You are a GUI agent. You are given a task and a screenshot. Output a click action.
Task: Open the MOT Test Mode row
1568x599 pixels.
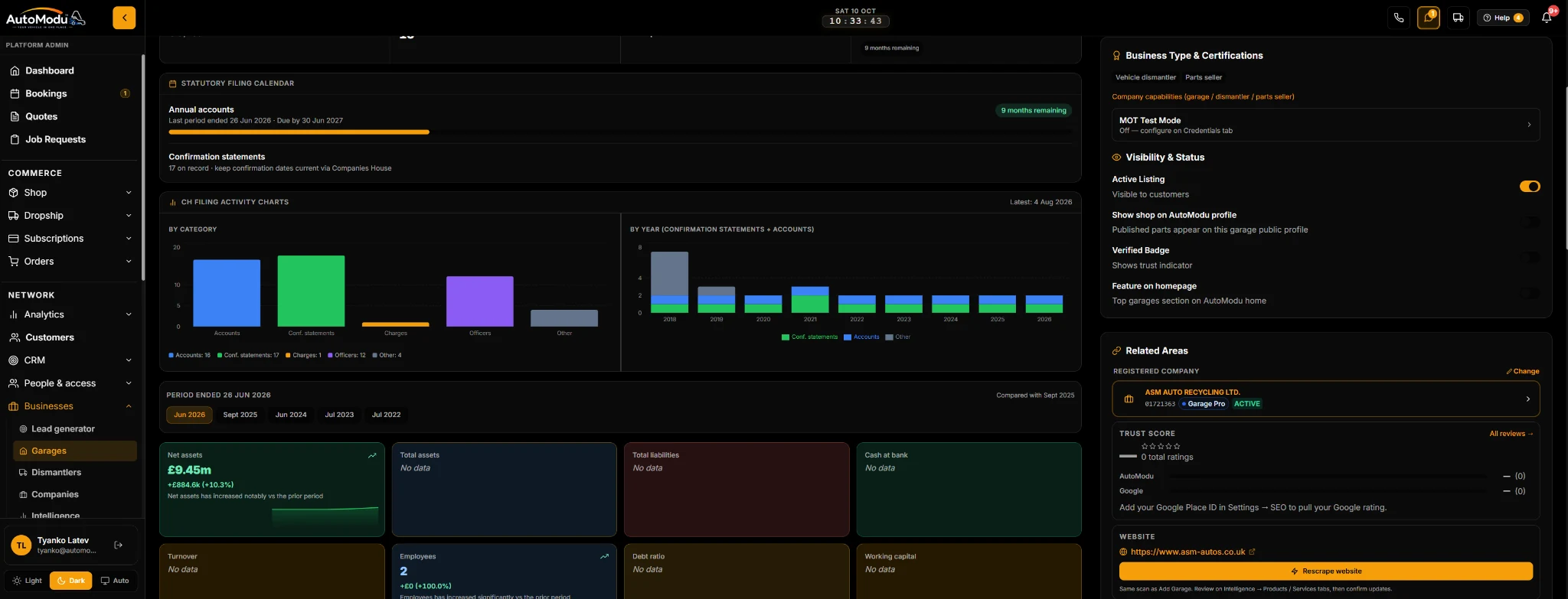[x=1326, y=125]
